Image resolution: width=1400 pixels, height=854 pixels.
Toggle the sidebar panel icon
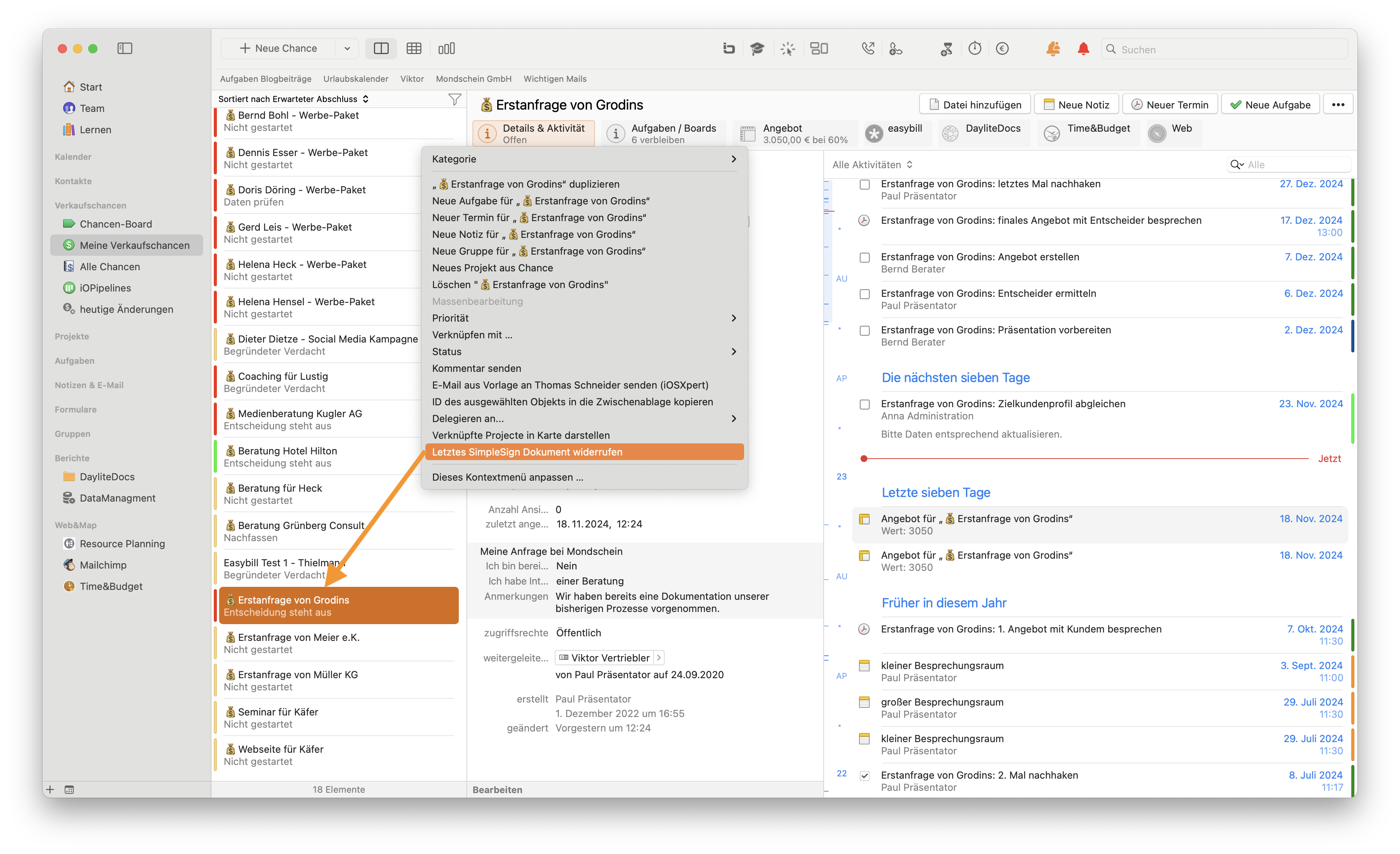pyautogui.click(x=124, y=49)
